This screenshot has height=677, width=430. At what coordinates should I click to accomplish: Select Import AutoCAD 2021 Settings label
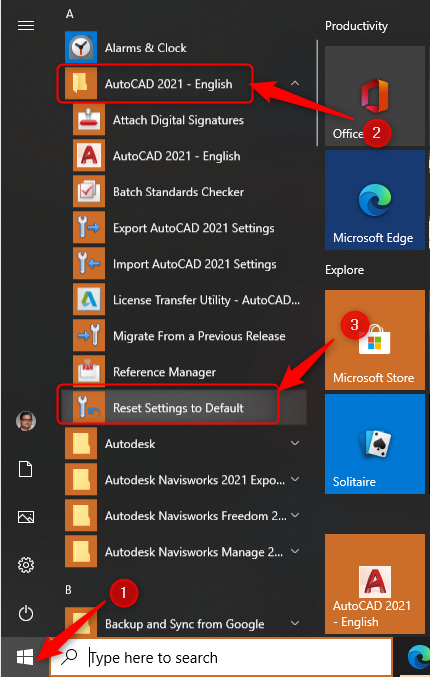point(194,264)
